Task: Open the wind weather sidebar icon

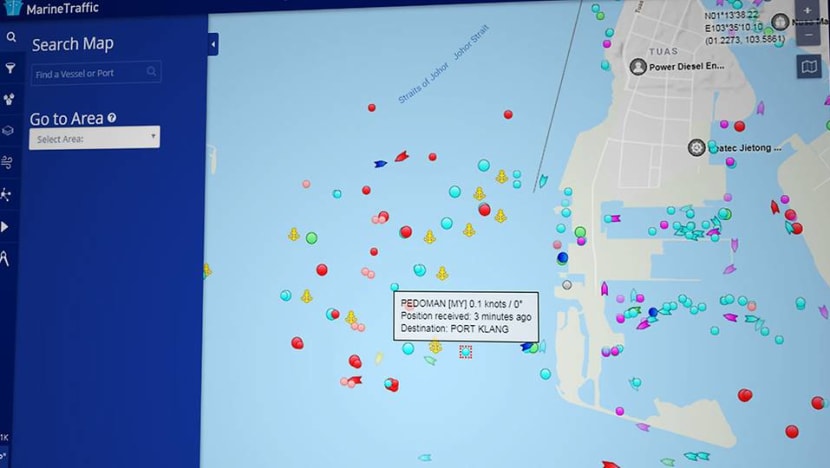Action: [7, 162]
